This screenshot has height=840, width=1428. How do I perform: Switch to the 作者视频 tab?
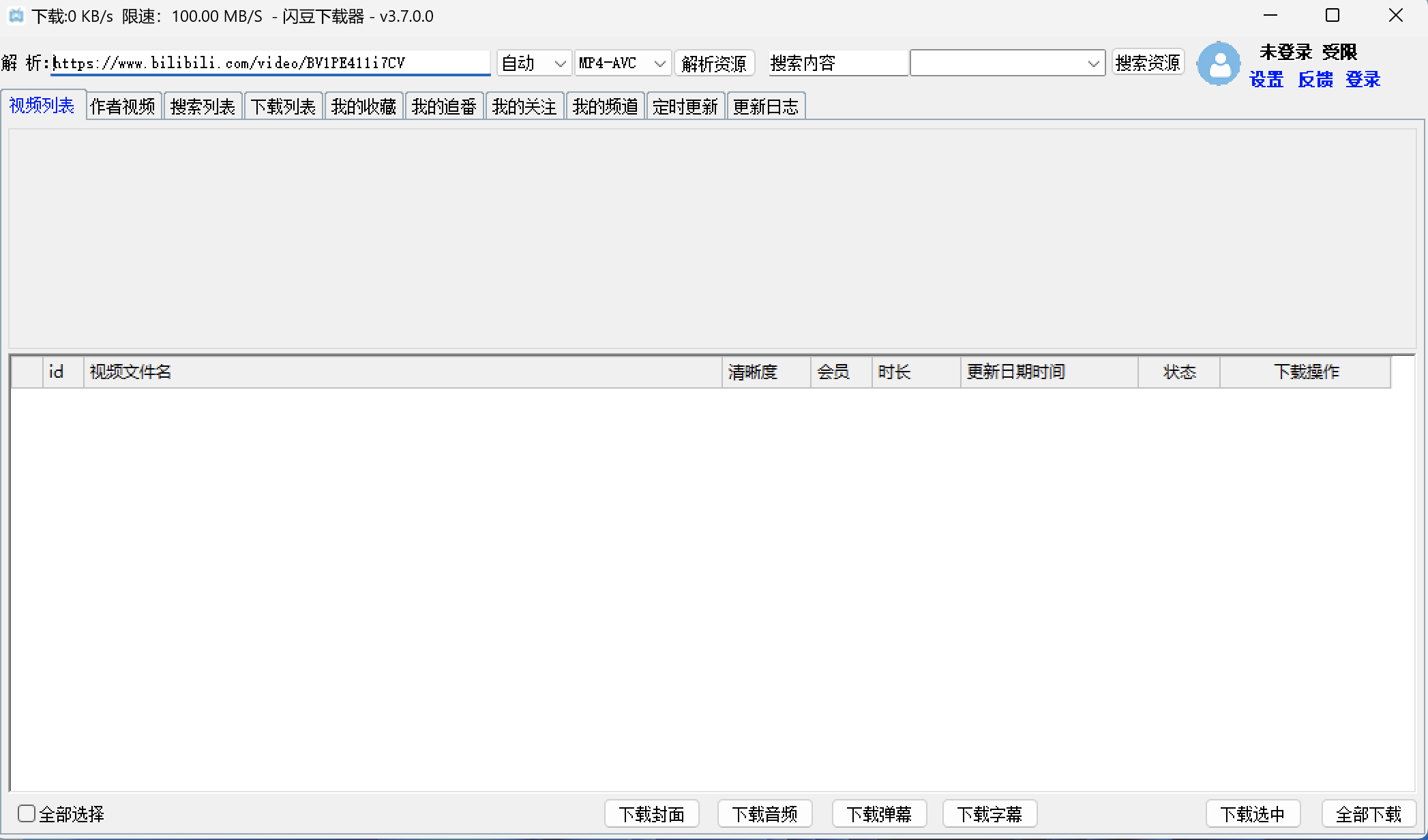[123, 106]
